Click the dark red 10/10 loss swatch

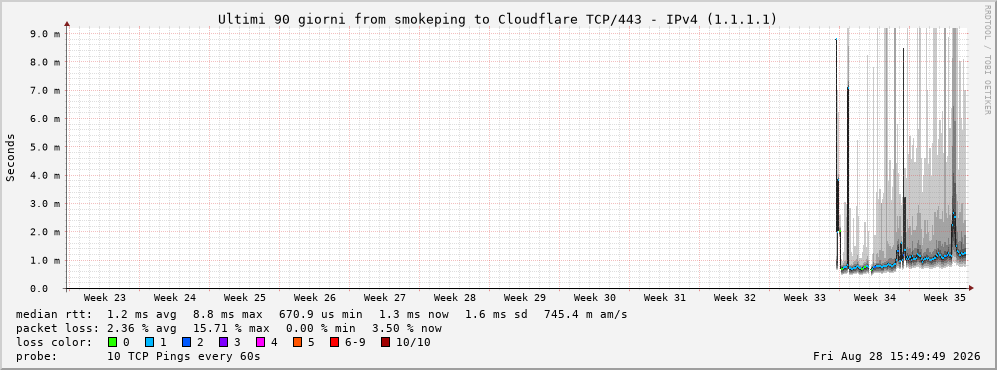click(385, 342)
